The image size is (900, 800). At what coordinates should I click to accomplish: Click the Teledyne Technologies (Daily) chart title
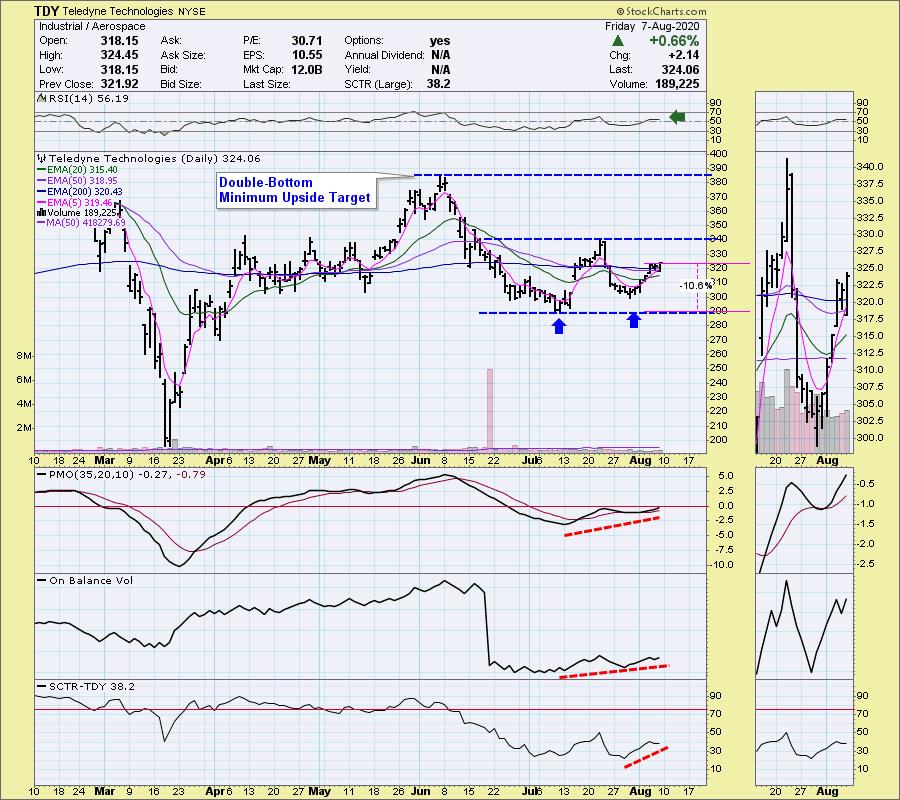tap(148, 158)
